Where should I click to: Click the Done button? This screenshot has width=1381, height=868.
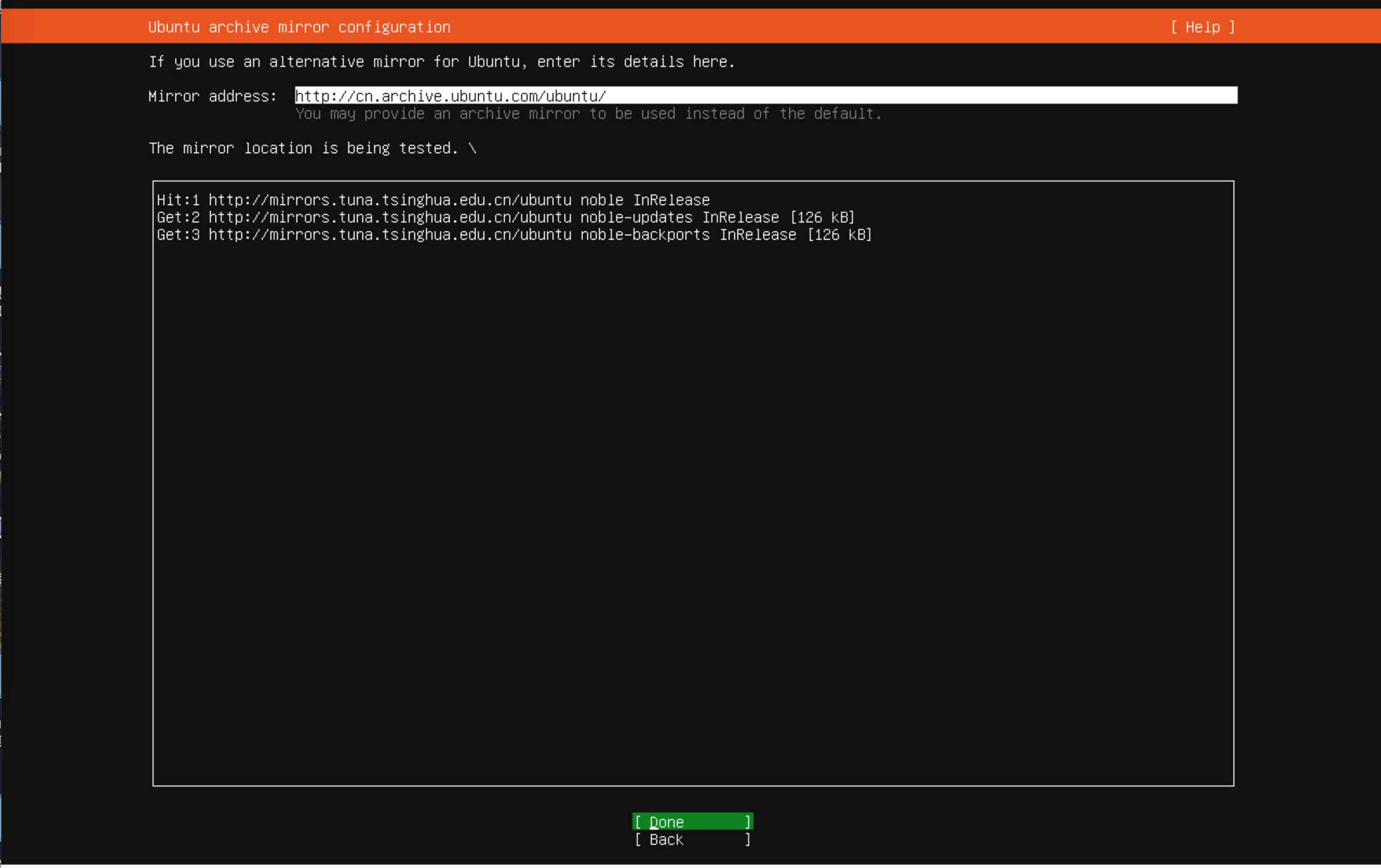(x=692, y=822)
